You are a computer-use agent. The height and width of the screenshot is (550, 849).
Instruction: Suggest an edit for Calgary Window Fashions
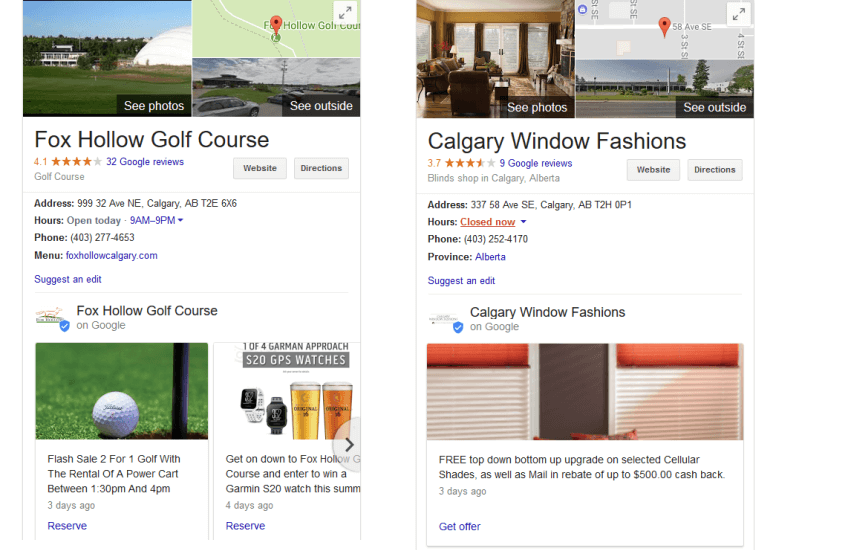461,281
